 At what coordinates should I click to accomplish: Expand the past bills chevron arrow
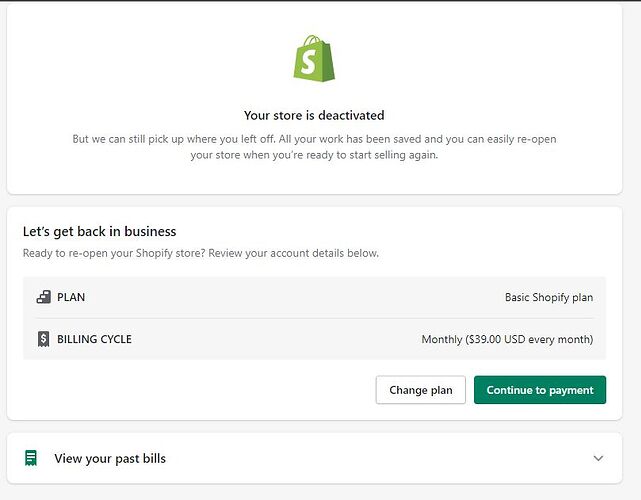pyautogui.click(x=598, y=458)
